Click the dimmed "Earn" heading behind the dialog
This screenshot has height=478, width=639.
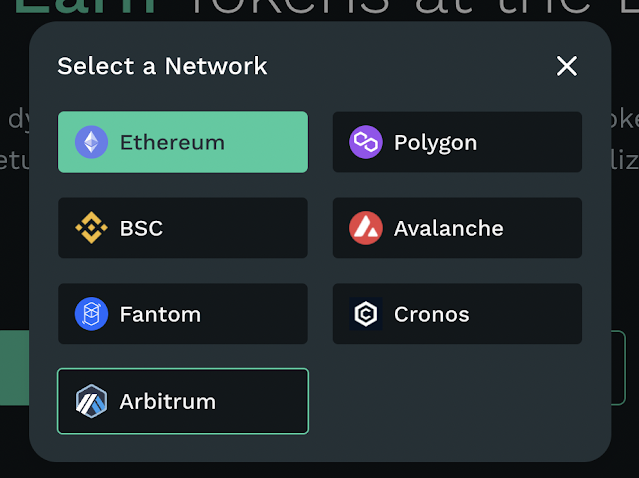point(85,8)
